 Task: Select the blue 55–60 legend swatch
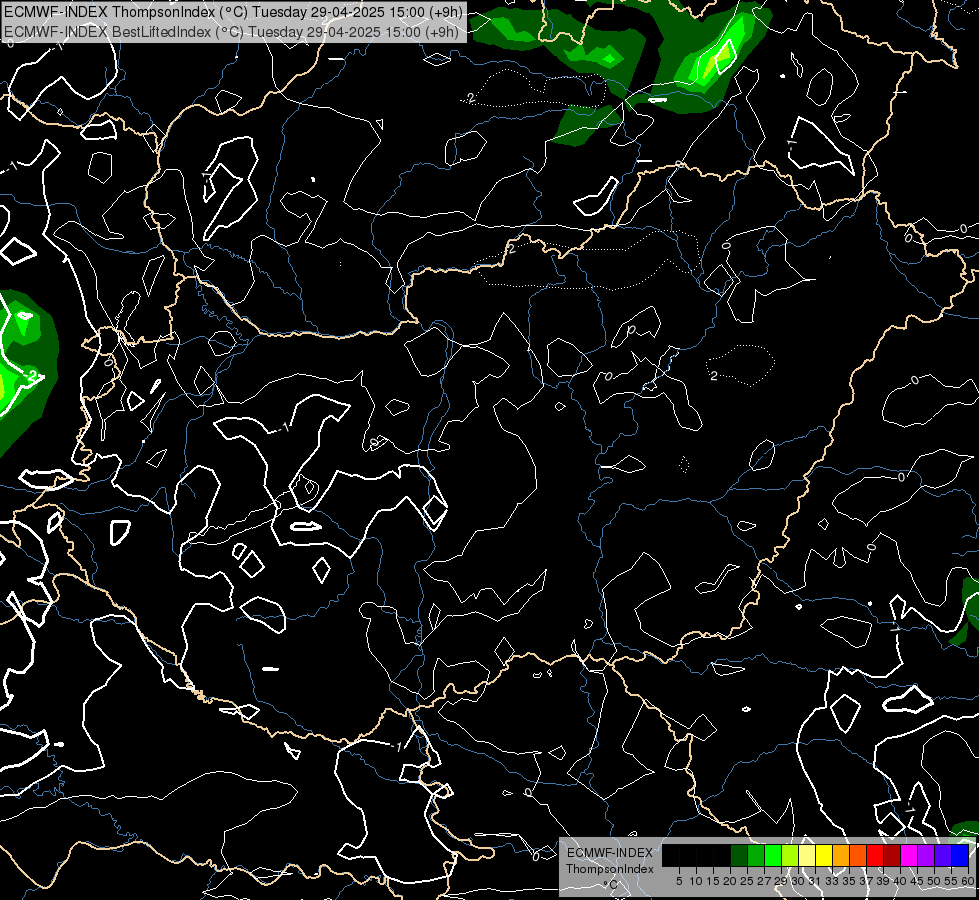960,856
